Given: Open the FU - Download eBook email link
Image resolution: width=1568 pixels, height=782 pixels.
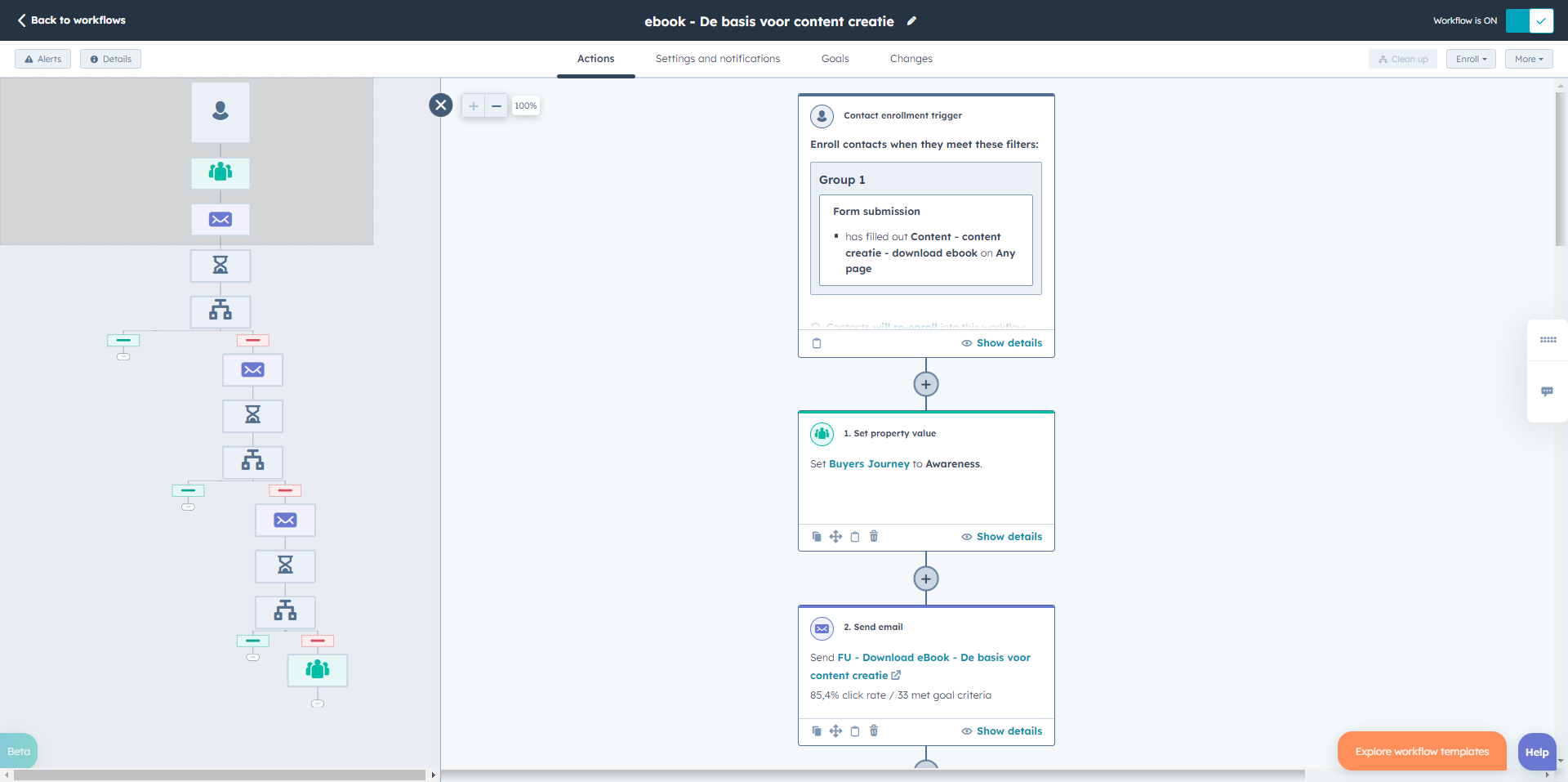Looking at the screenshot, I should coord(920,667).
